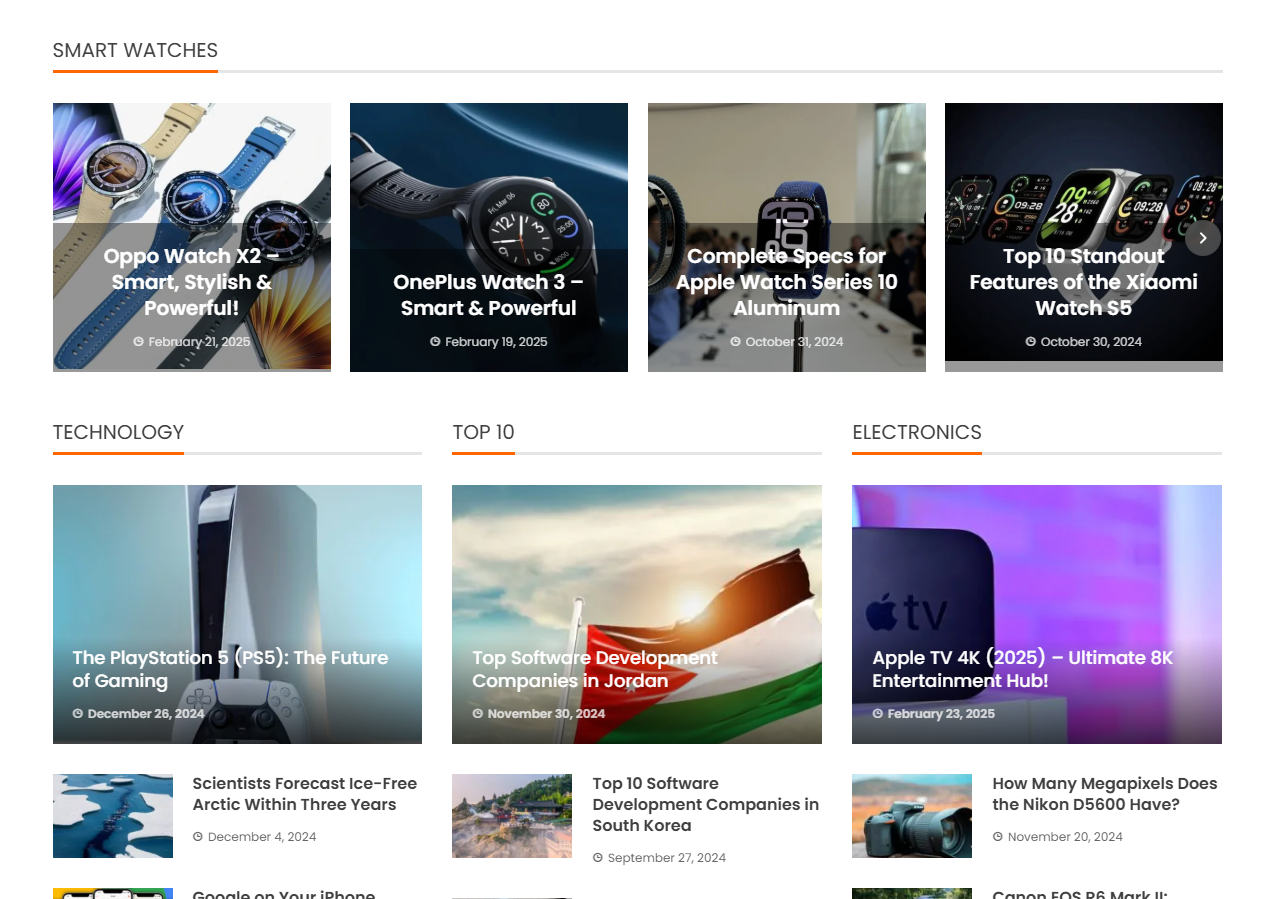Click the Nikon camera thumbnail image
The image size is (1270, 899).
coord(911,816)
